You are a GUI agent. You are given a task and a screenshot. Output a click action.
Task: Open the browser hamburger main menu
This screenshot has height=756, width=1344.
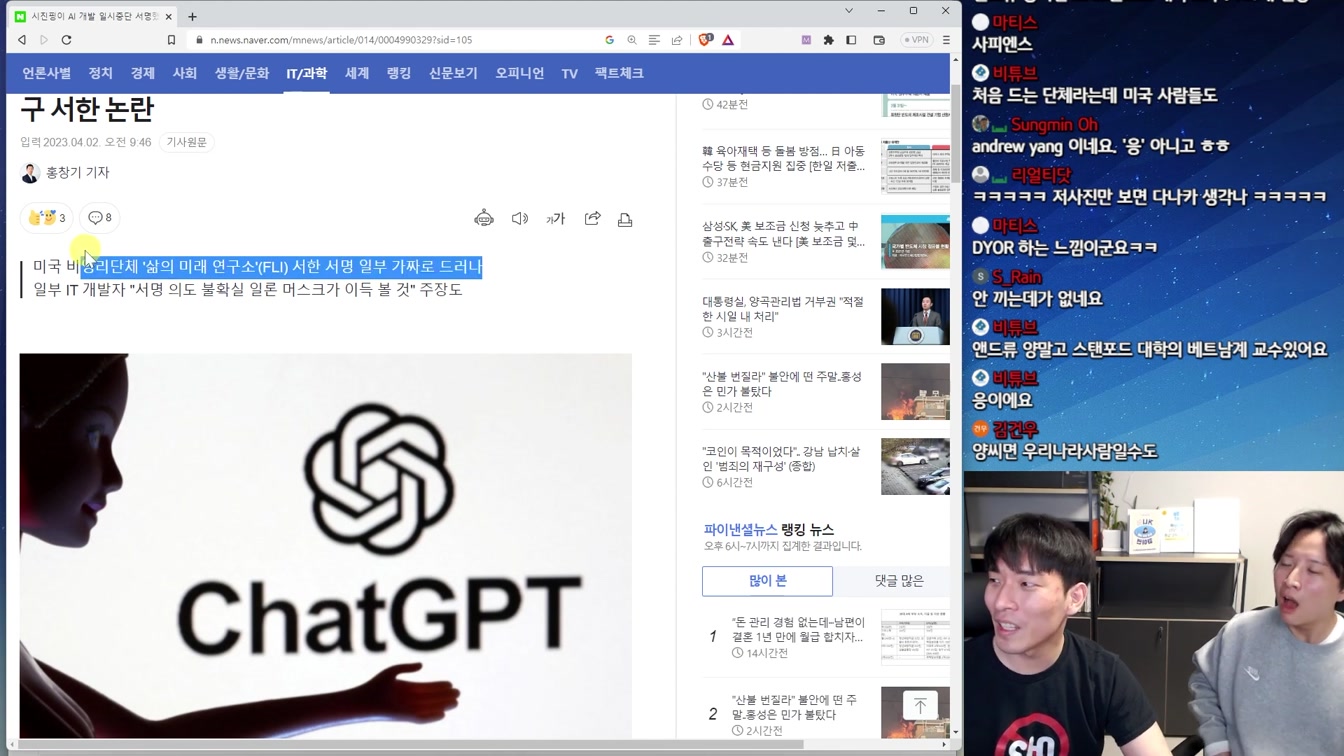[x=946, y=40]
